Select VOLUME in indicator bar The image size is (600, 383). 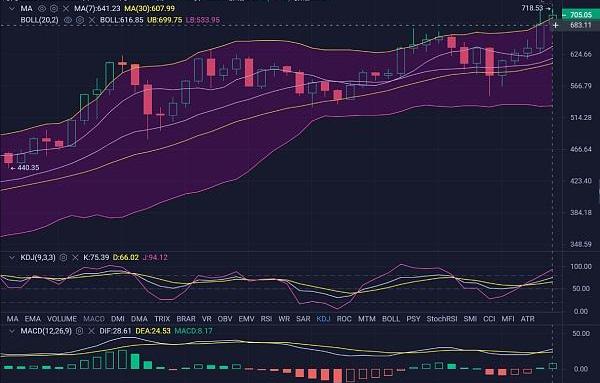click(x=62, y=319)
